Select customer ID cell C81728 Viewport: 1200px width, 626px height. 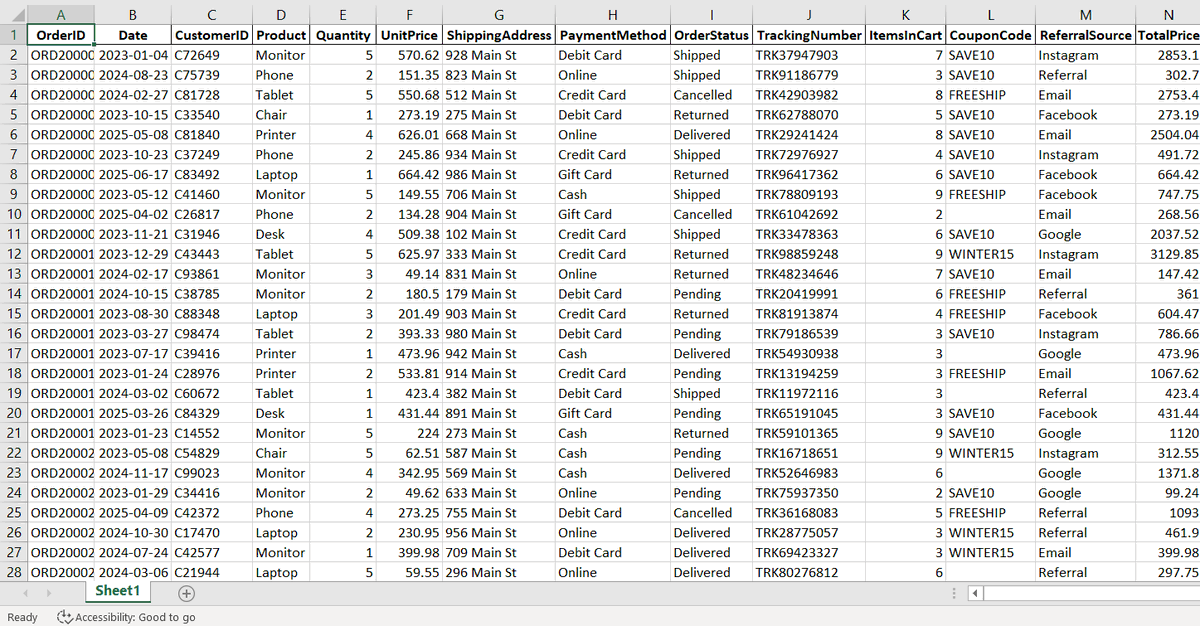[x=212, y=95]
